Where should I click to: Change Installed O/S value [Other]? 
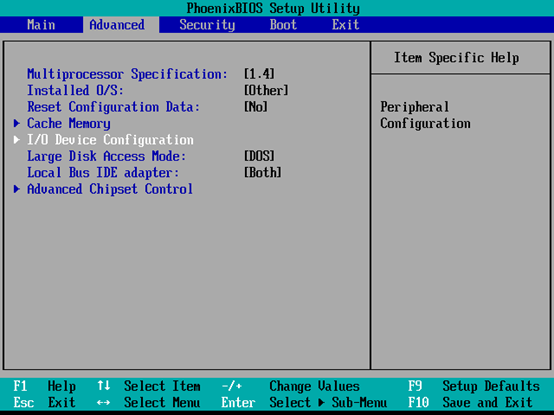pos(266,90)
